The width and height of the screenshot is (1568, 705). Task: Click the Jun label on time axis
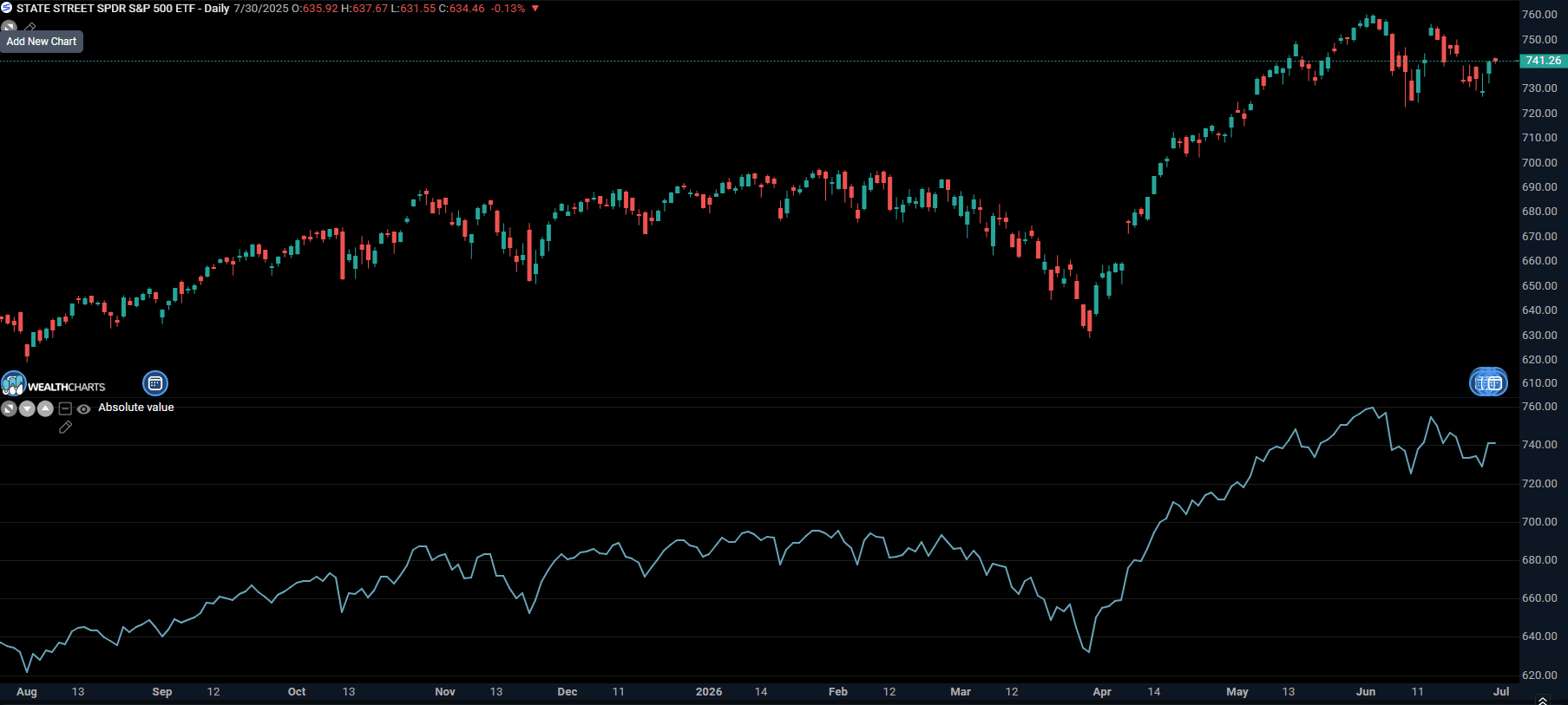[x=1366, y=692]
